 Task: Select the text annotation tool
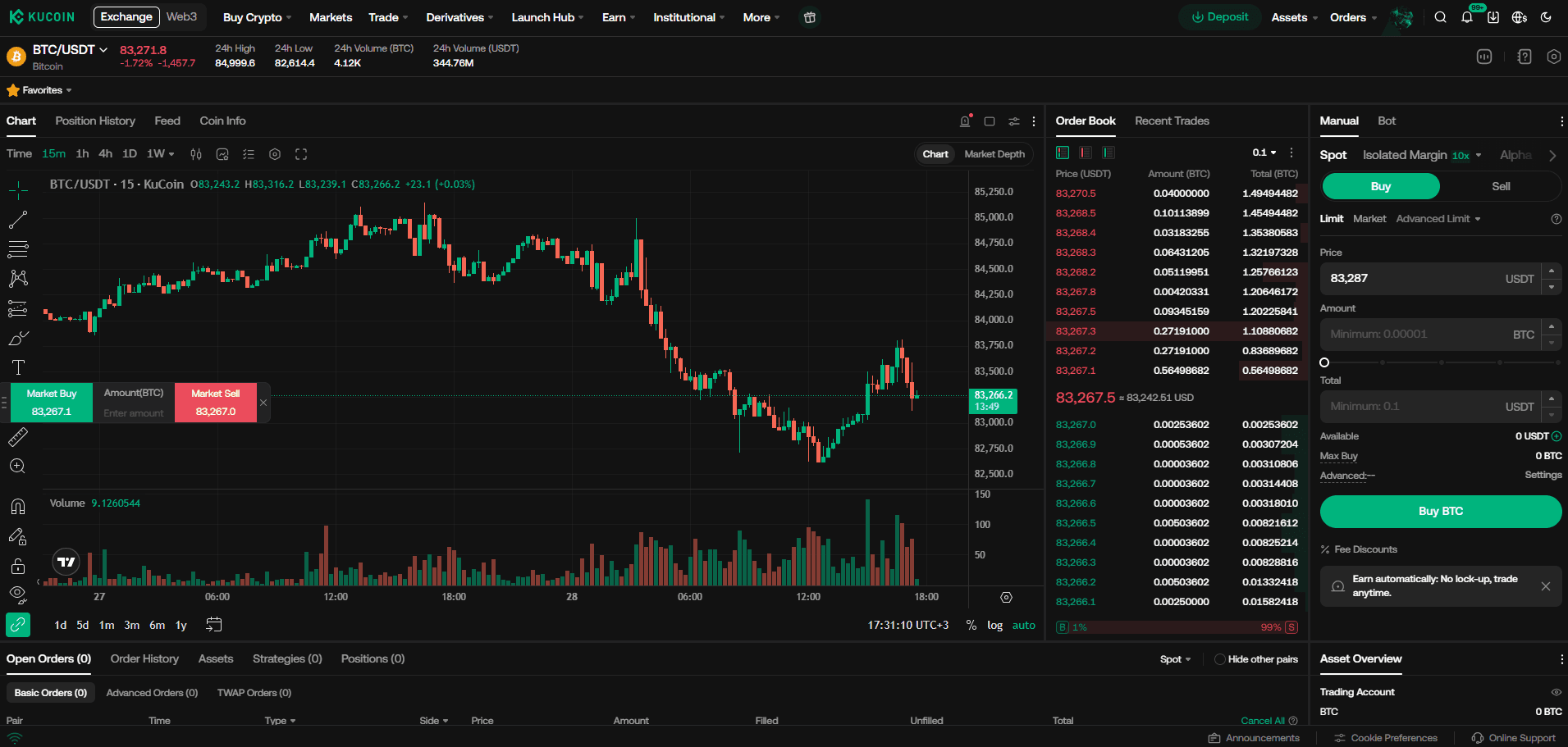18,367
